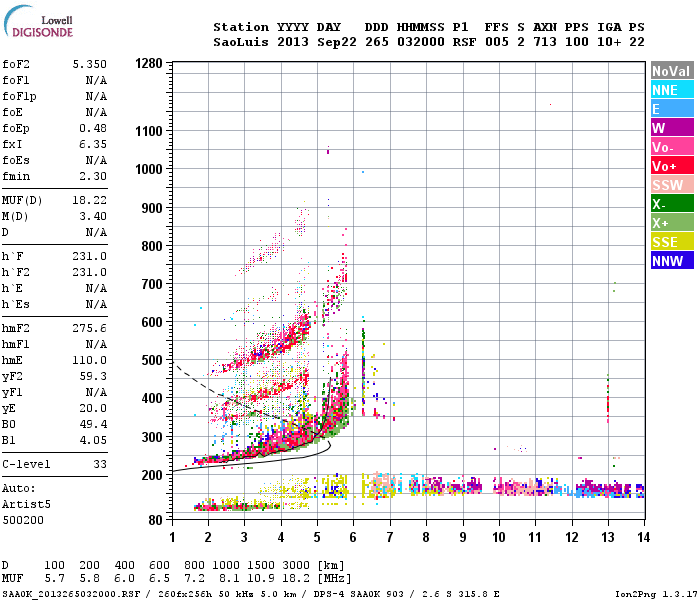The width and height of the screenshot is (700, 600).
Task: Select the X+ light green legend swatch
Action: coord(672,222)
